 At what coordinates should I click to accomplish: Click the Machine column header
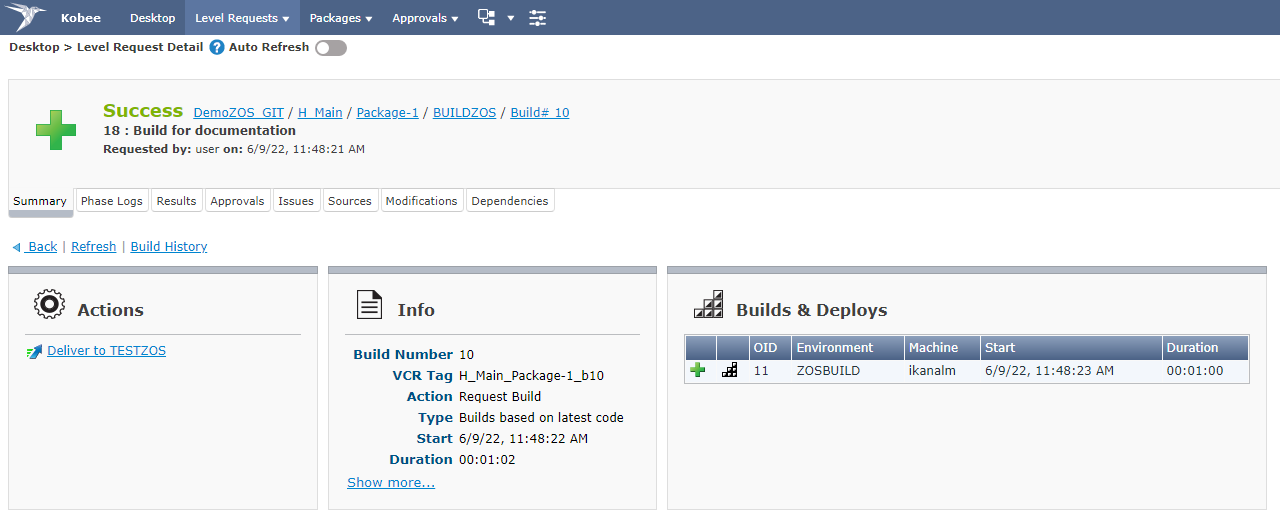click(x=942, y=348)
